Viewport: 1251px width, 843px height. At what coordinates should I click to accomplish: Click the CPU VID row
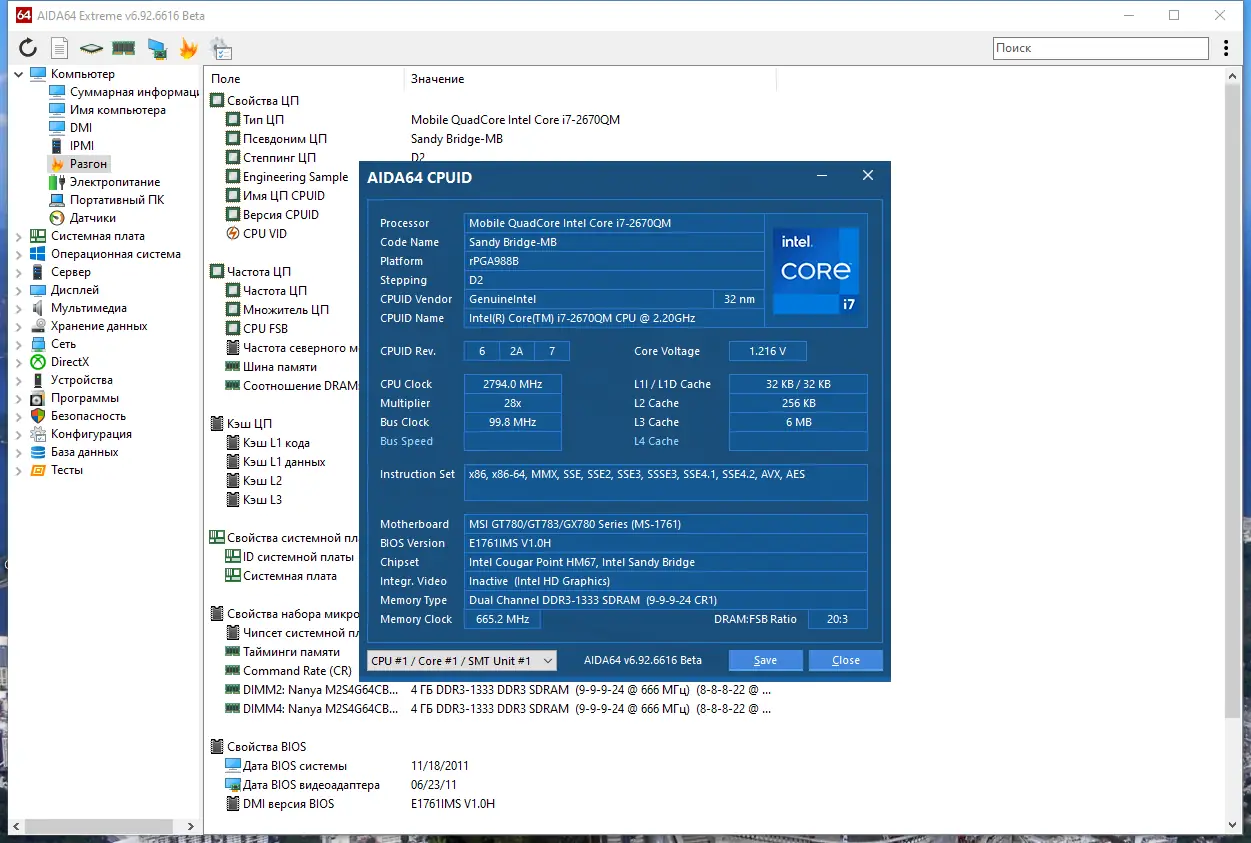tap(264, 234)
